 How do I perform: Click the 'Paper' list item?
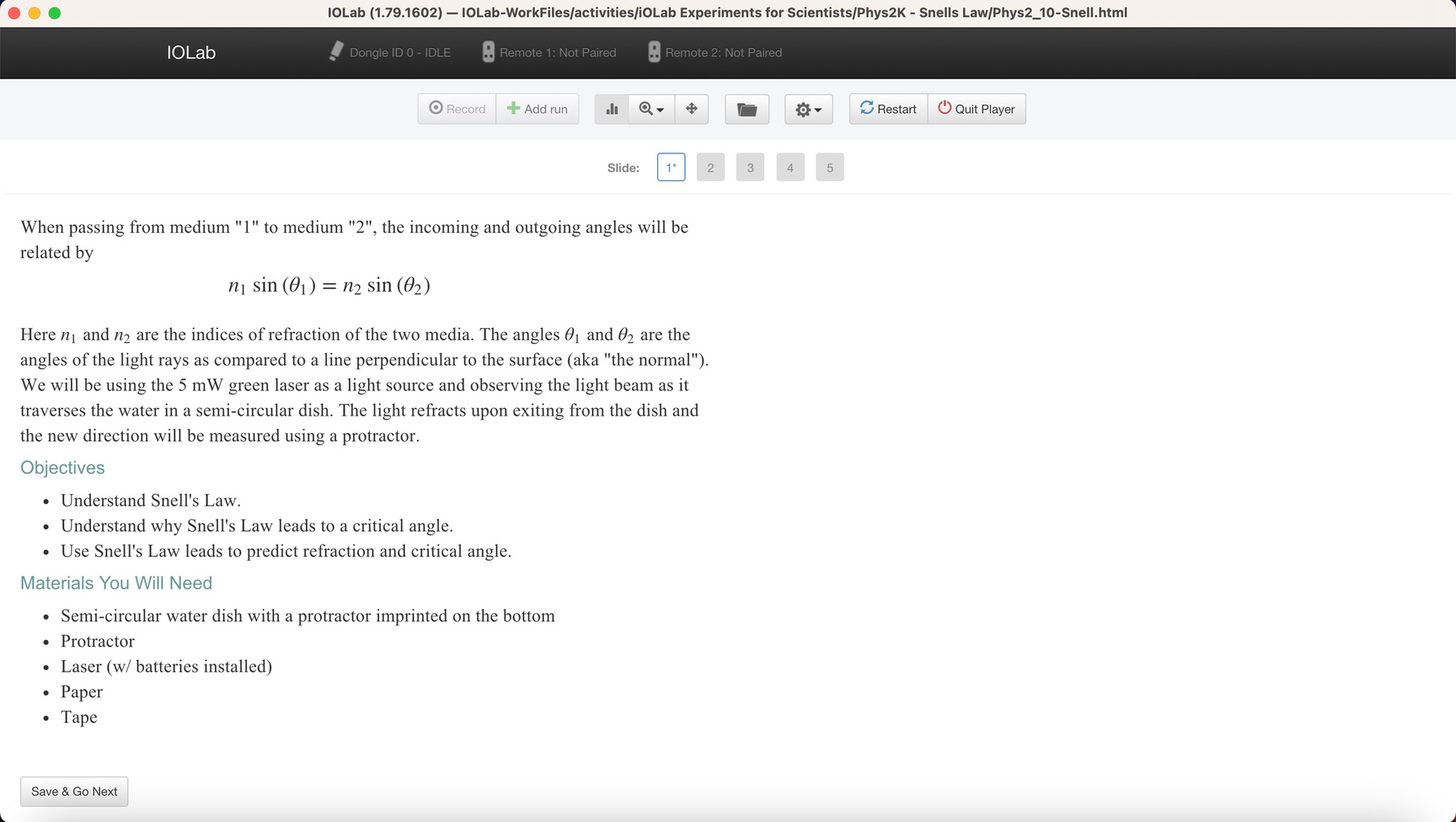tap(82, 692)
